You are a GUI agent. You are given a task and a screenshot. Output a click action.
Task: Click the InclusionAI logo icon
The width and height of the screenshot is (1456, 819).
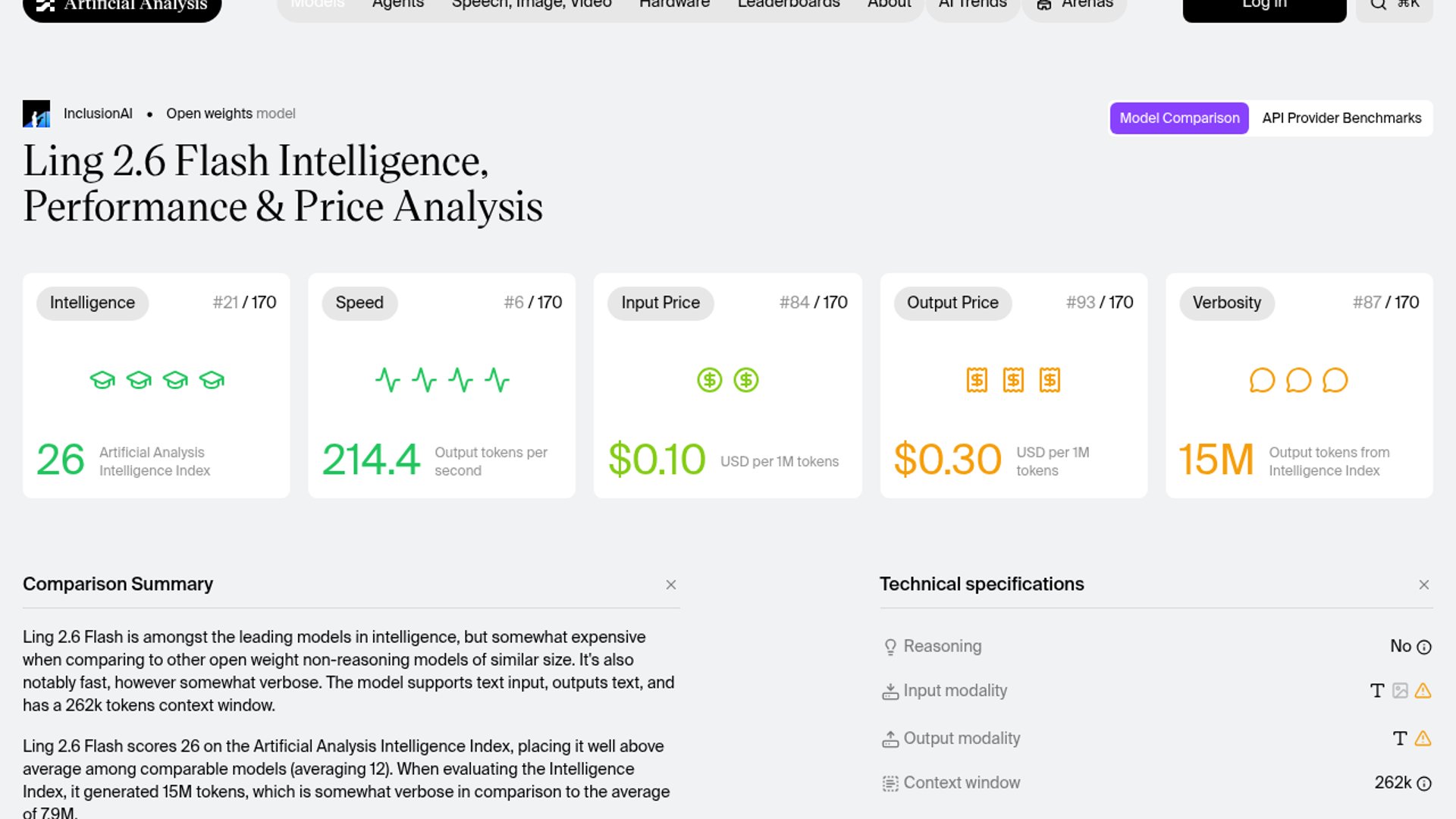(x=36, y=114)
